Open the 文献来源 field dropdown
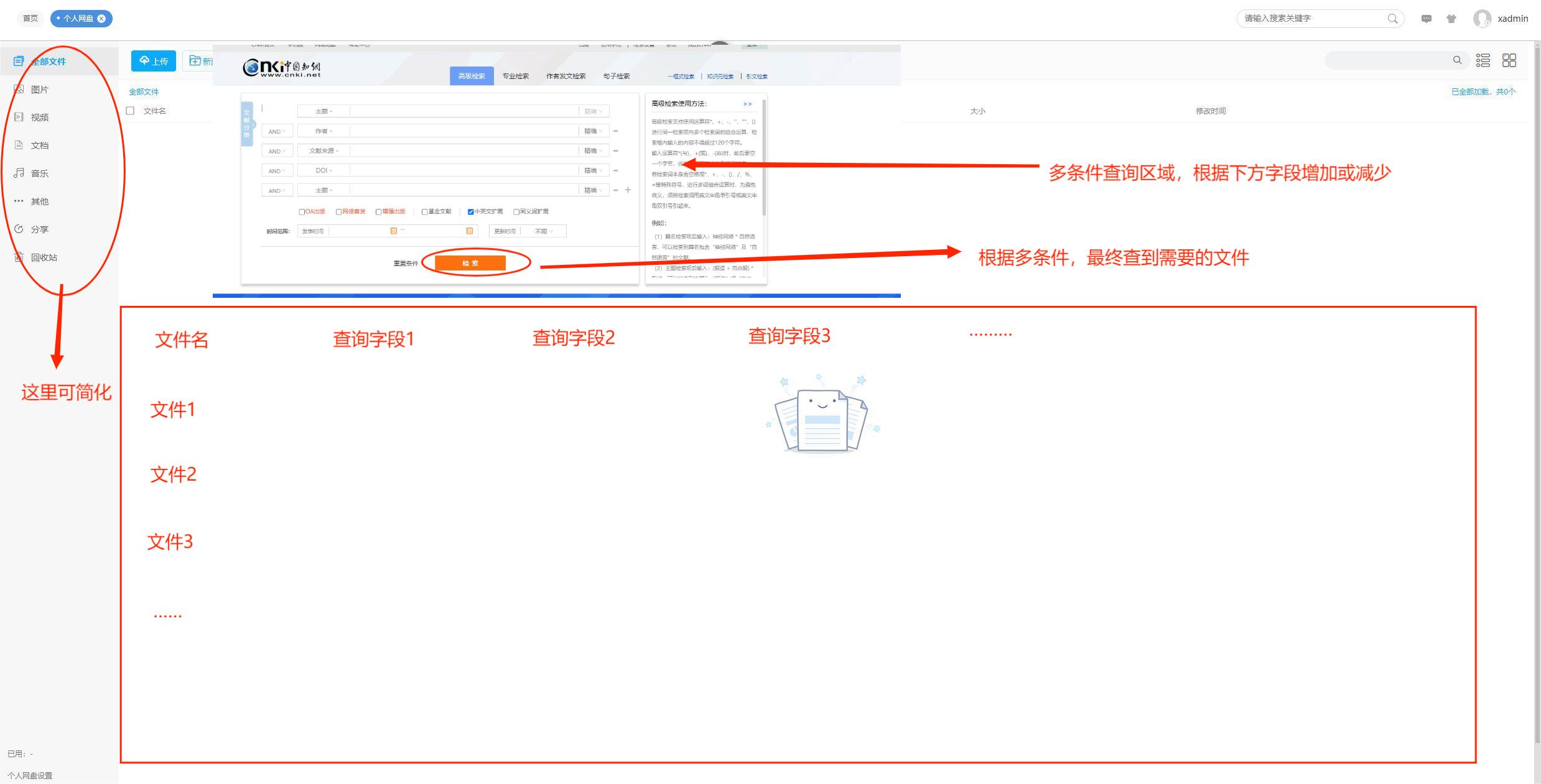The image size is (1541, 784). click(324, 151)
